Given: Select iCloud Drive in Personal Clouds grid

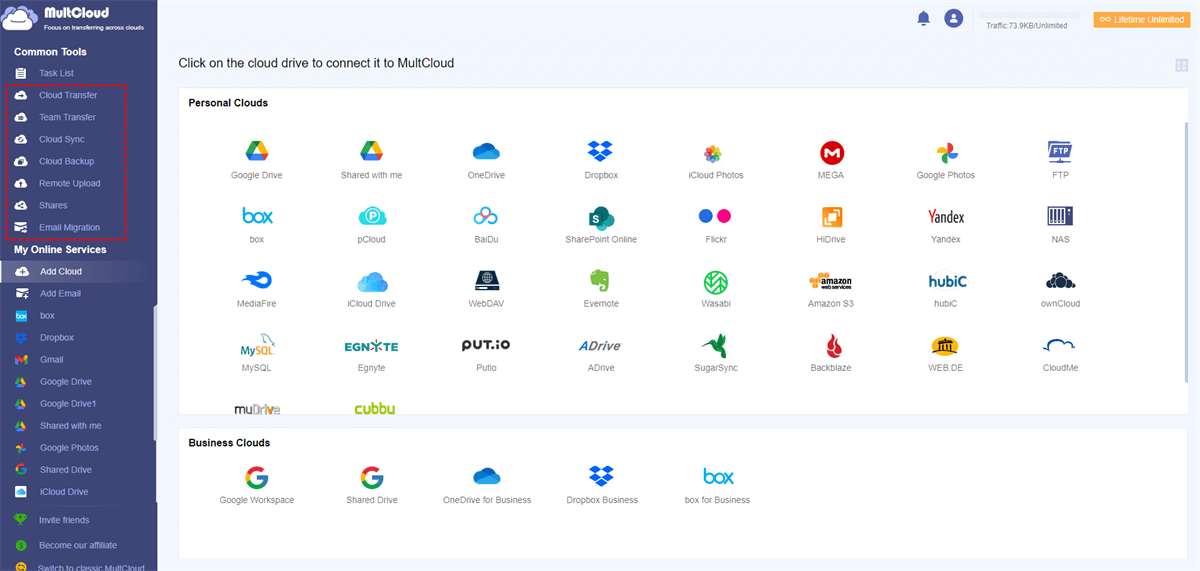Looking at the screenshot, I should (371, 281).
